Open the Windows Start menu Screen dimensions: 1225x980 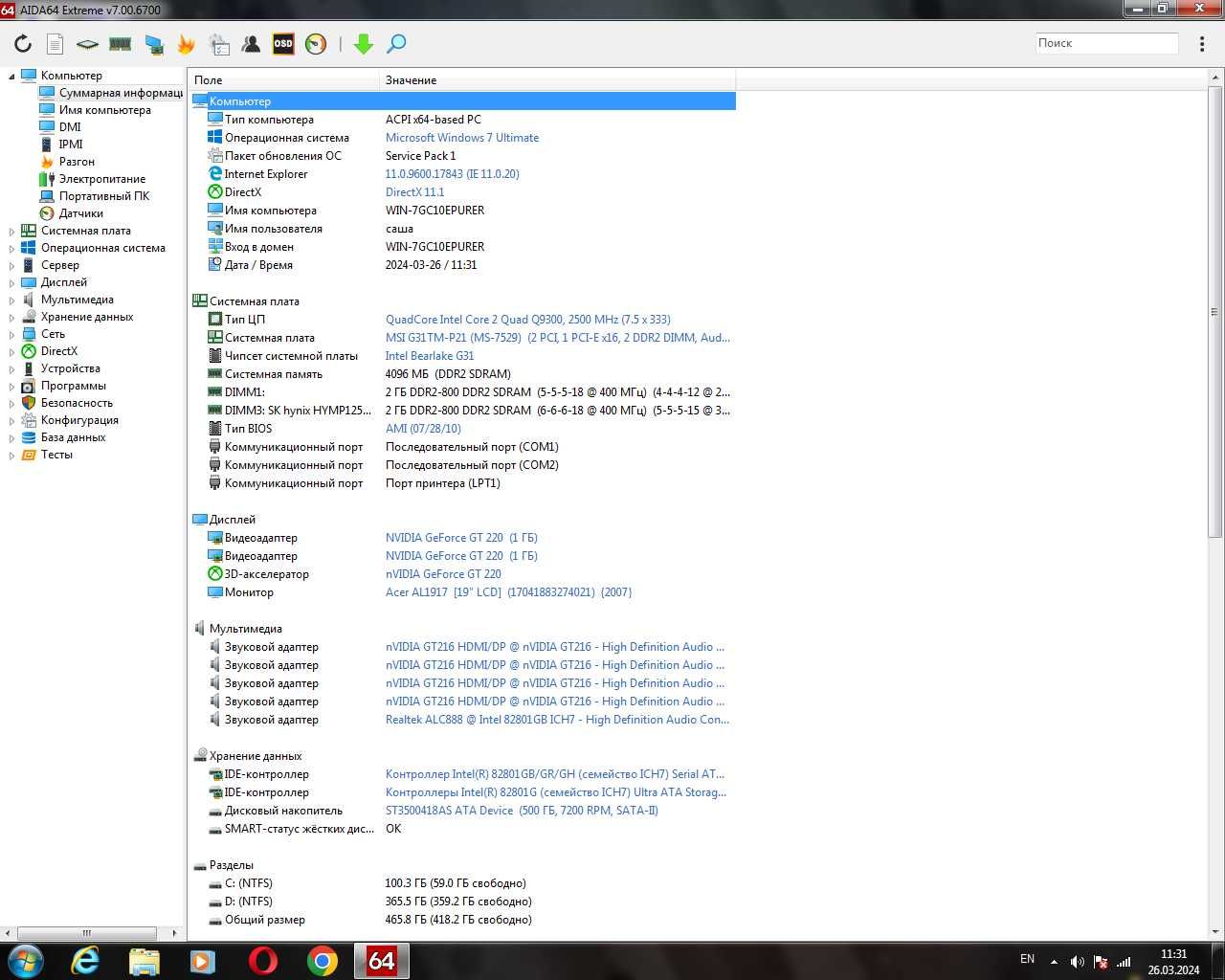[26, 961]
